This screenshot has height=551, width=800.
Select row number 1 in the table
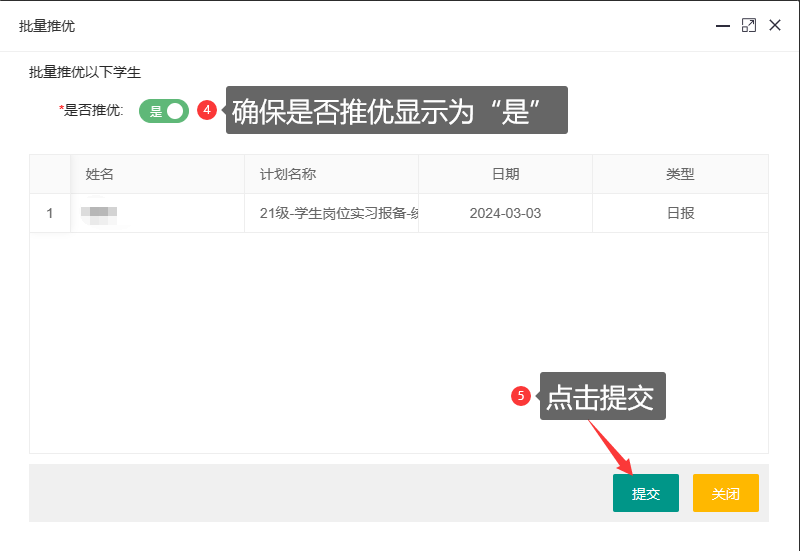coord(50,213)
